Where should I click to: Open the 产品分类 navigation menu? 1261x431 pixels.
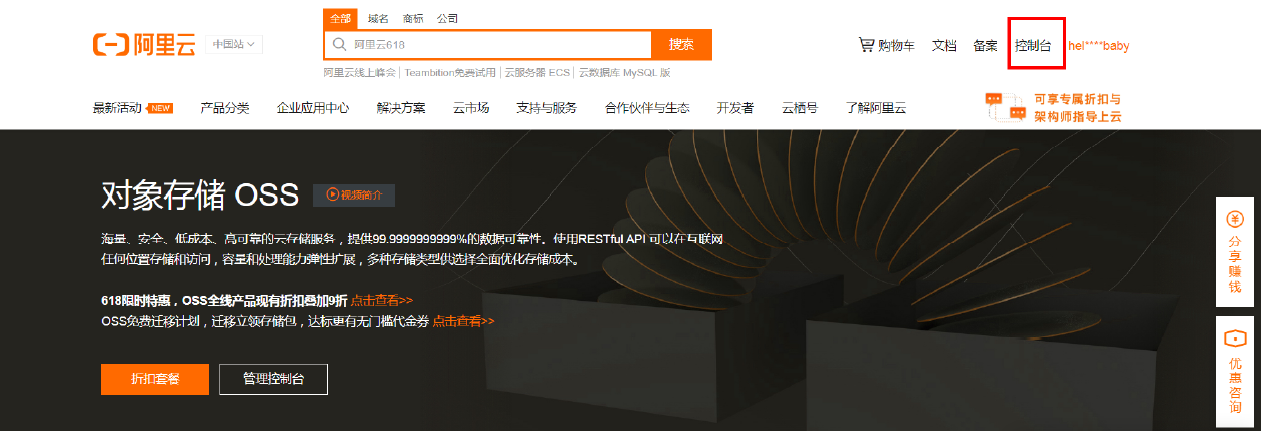pos(224,108)
